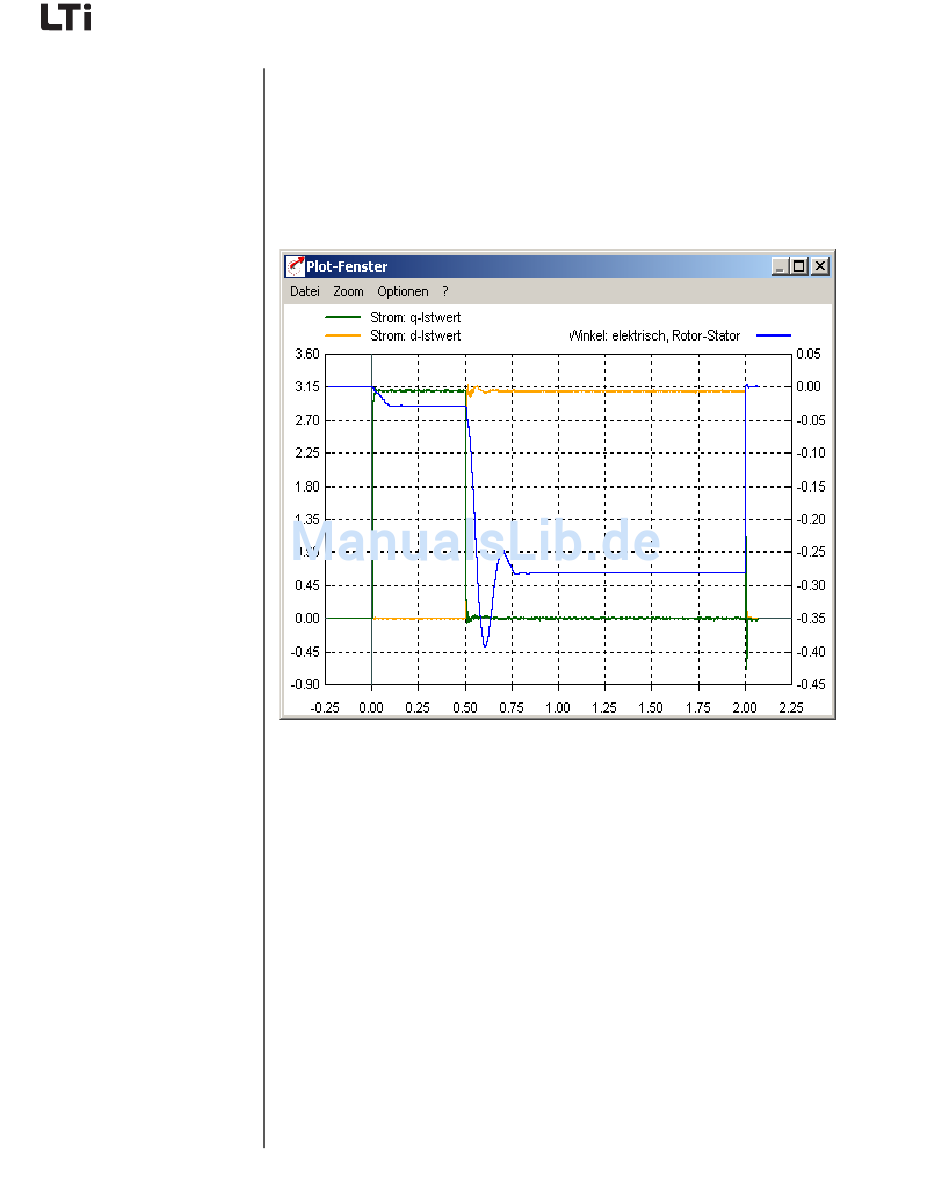Open the Zoom menu

click(x=348, y=292)
